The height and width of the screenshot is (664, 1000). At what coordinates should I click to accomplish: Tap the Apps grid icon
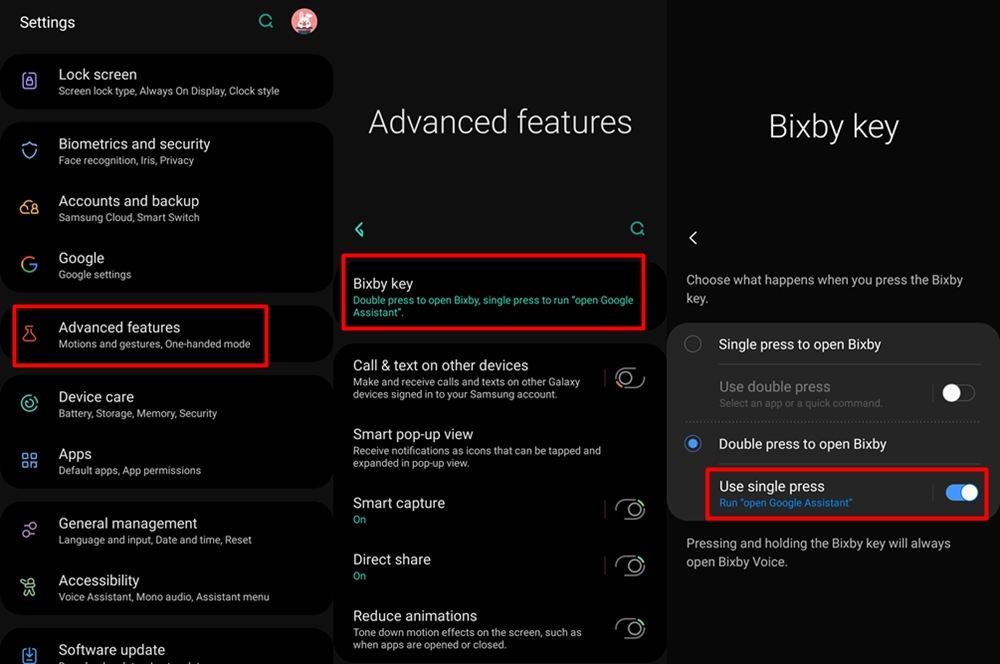29,460
